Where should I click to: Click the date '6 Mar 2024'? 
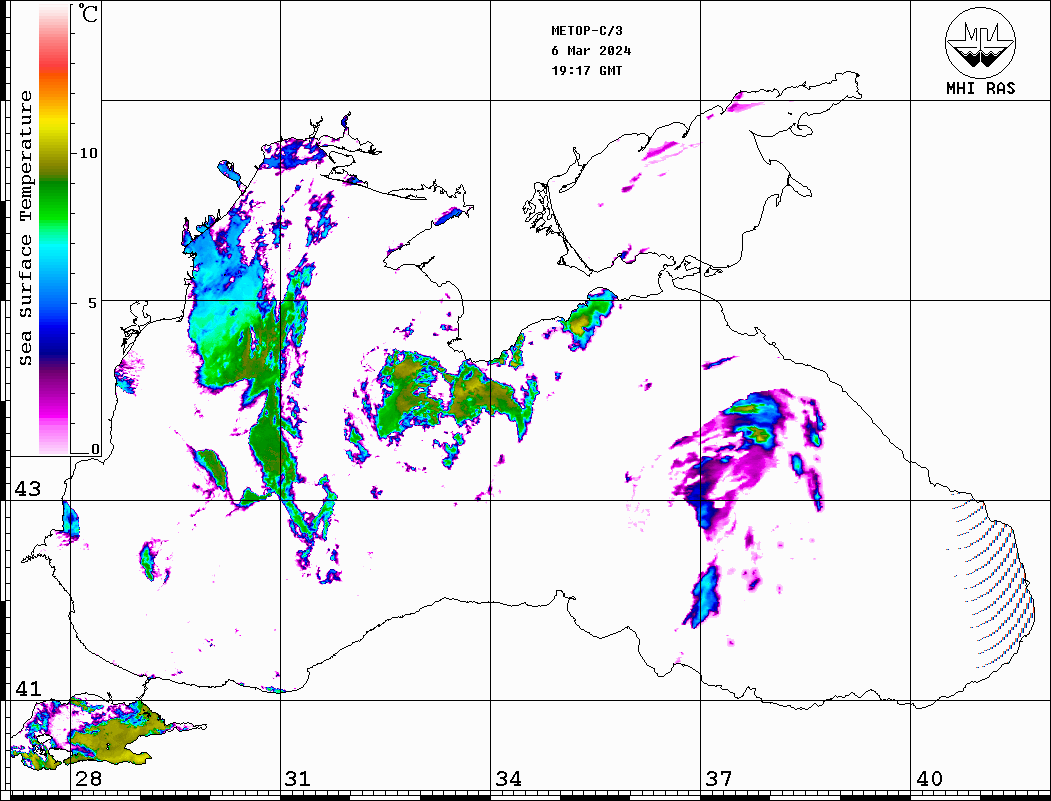click(x=591, y=51)
